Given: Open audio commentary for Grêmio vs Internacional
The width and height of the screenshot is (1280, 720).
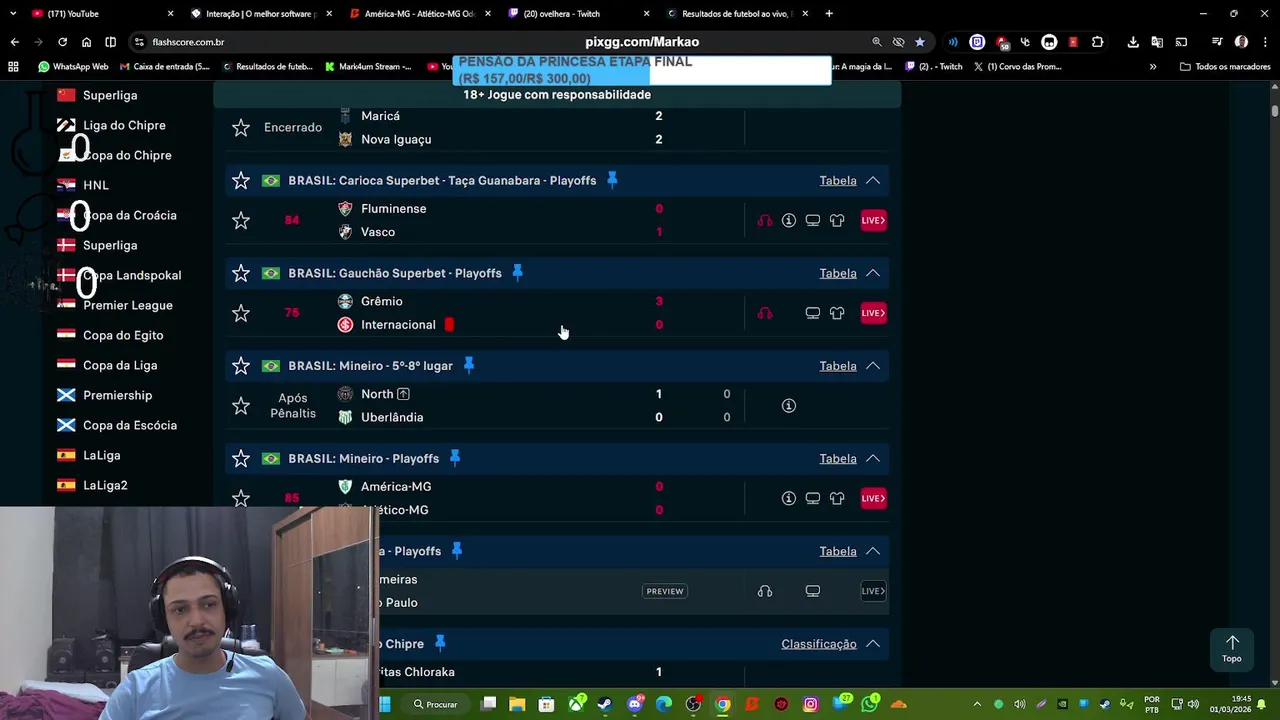Looking at the screenshot, I should (765, 313).
